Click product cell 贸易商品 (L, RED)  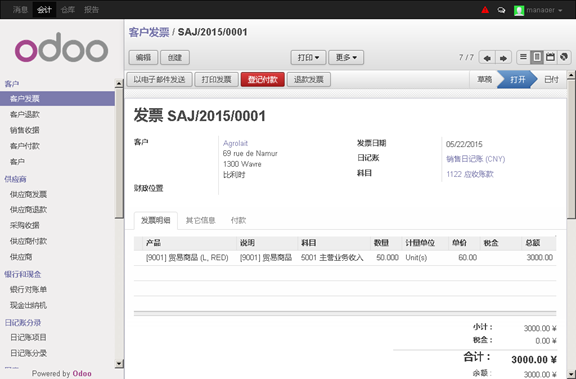tap(187, 258)
